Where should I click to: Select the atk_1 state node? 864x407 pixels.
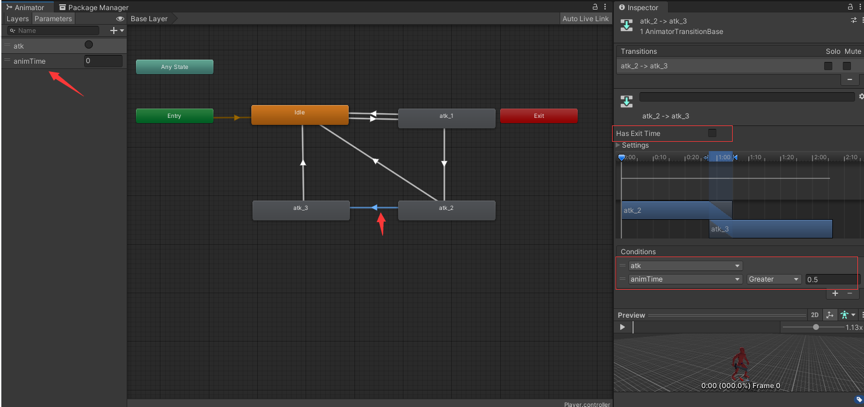[446, 118]
